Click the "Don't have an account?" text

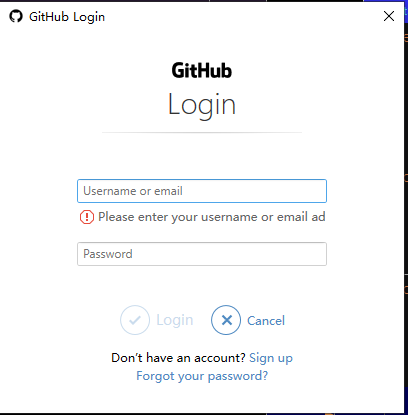pyautogui.click(x=178, y=358)
